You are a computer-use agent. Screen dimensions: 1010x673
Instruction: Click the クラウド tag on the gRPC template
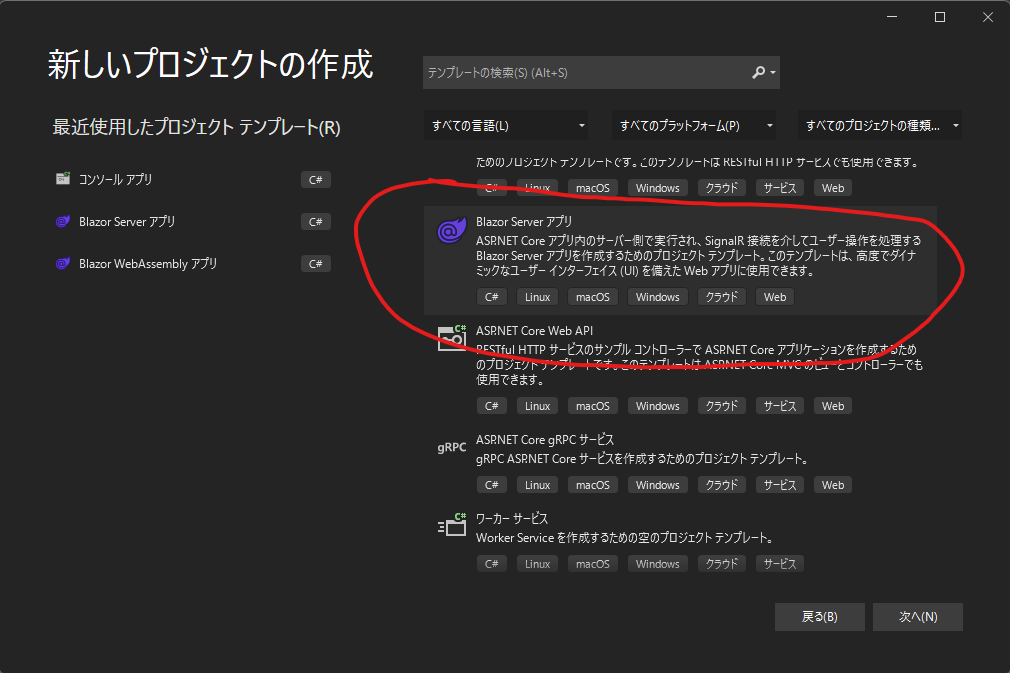(721, 484)
